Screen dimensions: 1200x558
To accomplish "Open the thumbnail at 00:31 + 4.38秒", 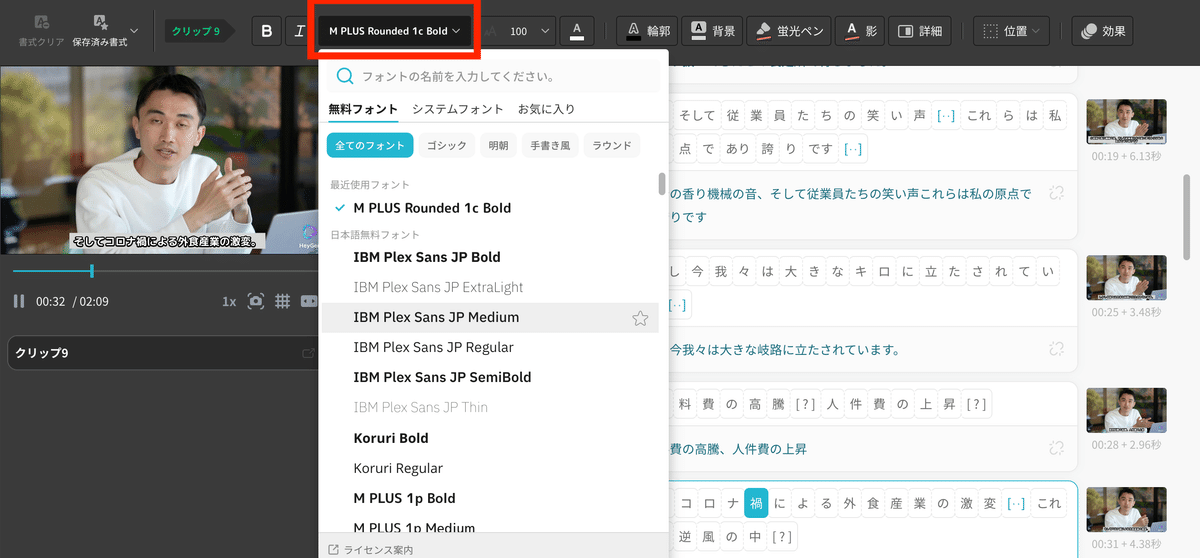I will coord(1126,510).
